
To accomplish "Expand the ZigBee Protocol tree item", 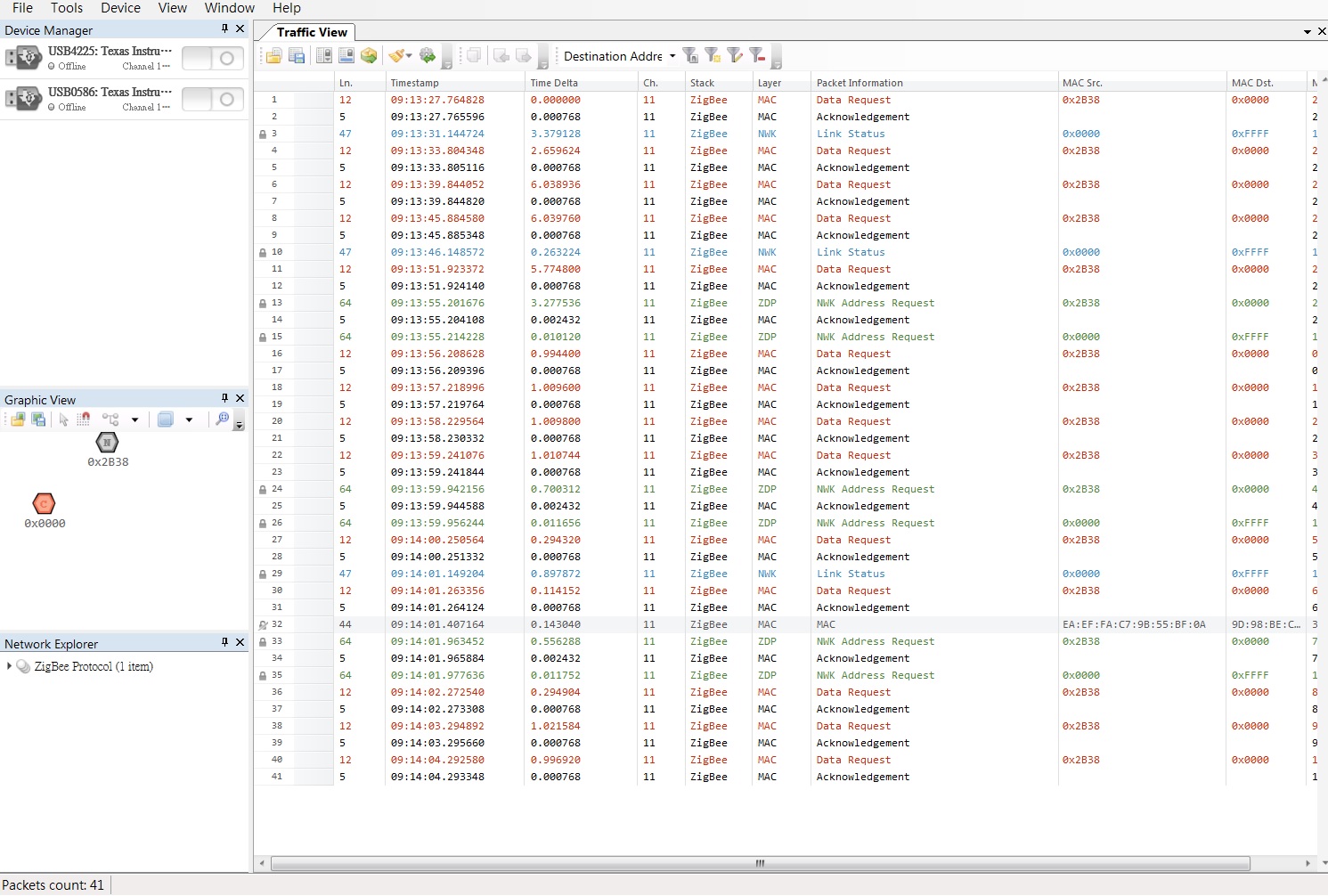I will click(x=9, y=666).
